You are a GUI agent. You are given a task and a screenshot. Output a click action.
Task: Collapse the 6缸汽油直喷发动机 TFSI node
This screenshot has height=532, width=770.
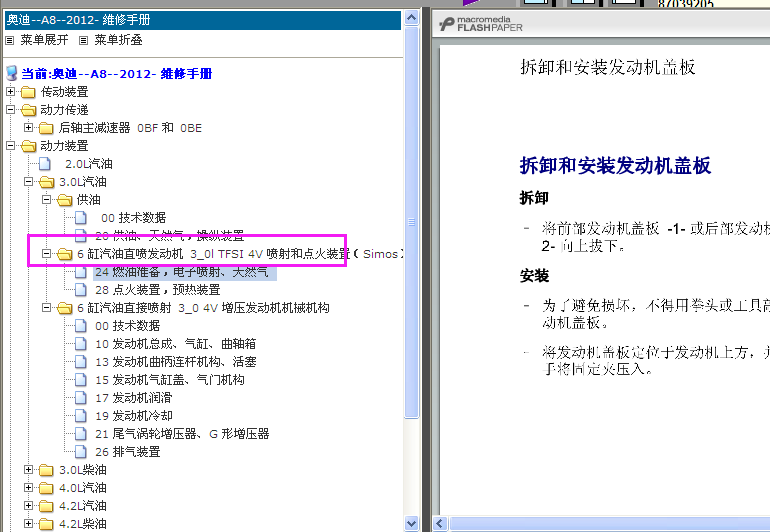47,253
